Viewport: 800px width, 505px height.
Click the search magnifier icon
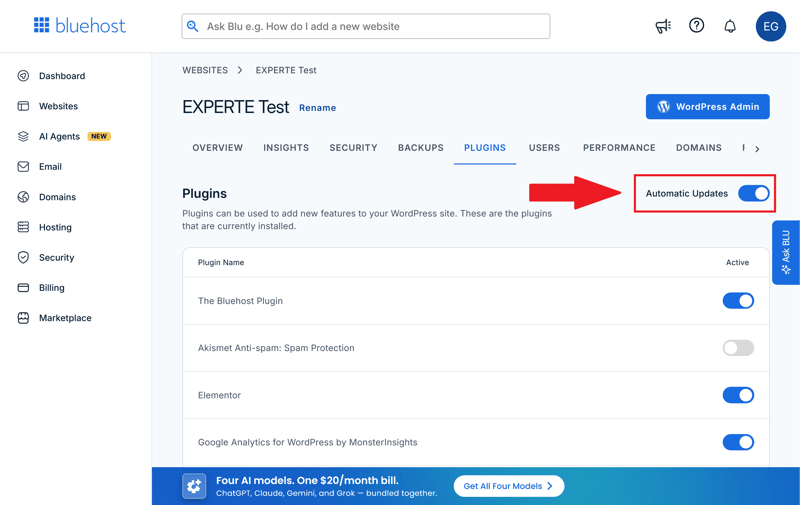coord(192,26)
